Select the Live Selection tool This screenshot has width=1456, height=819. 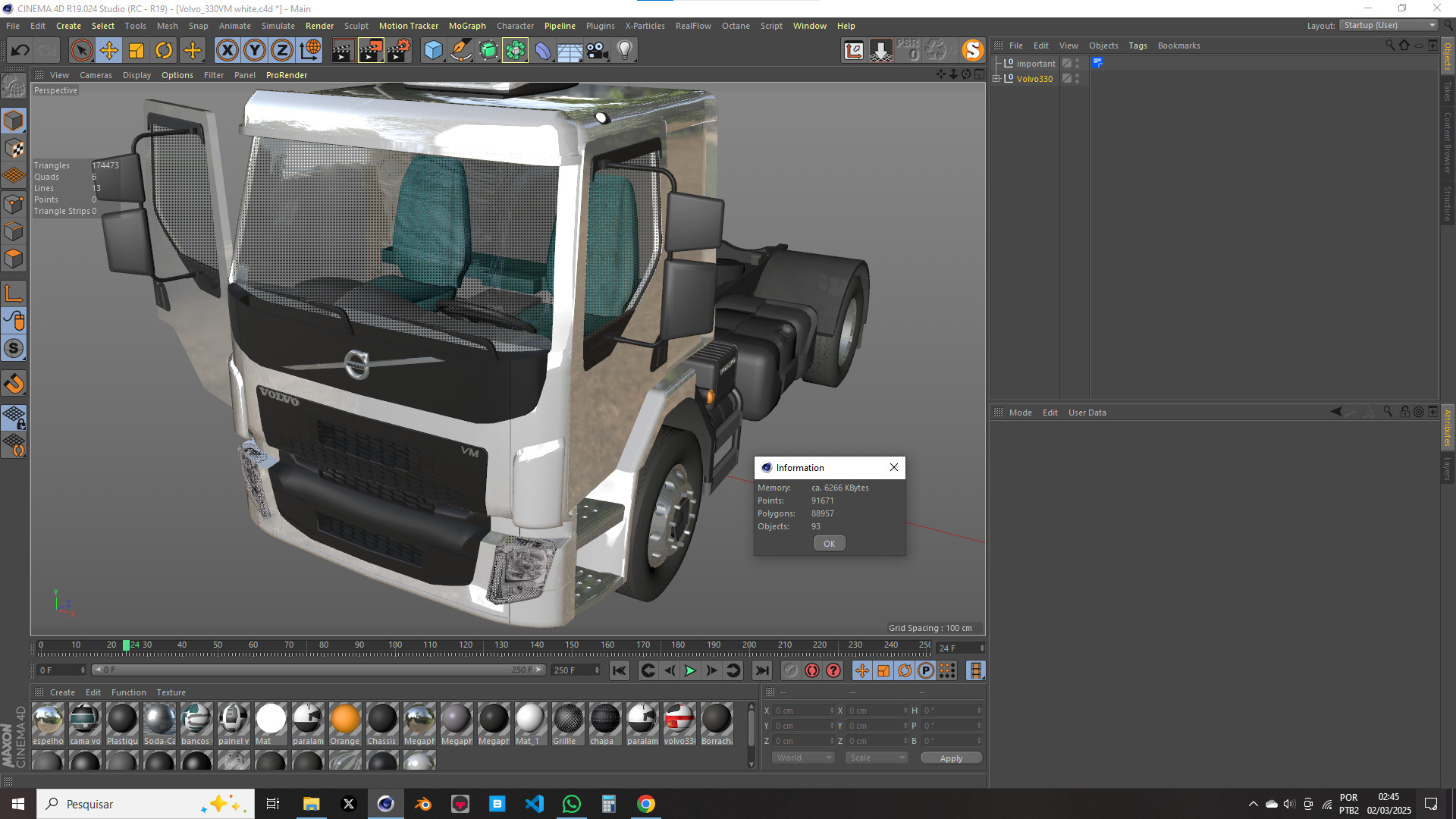point(81,51)
